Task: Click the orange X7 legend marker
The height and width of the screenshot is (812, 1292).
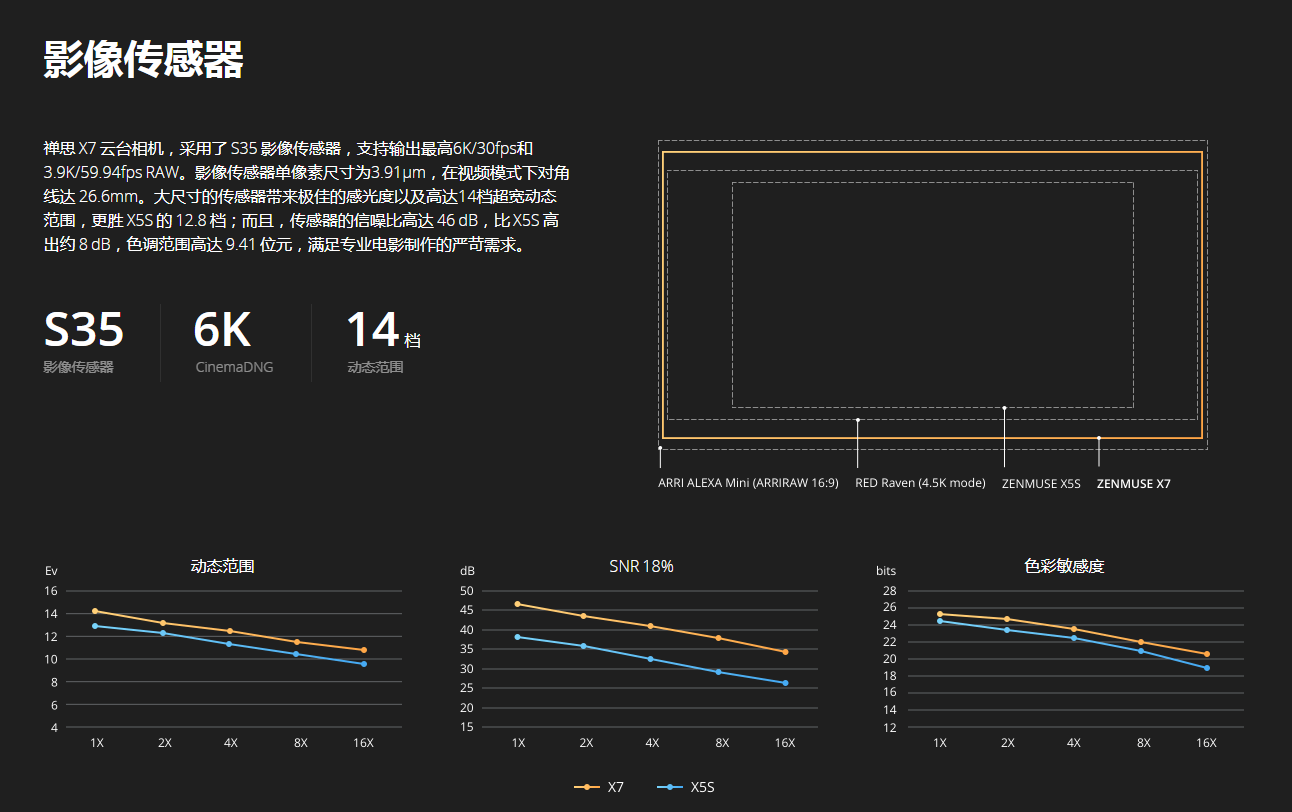Action: click(x=587, y=788)
